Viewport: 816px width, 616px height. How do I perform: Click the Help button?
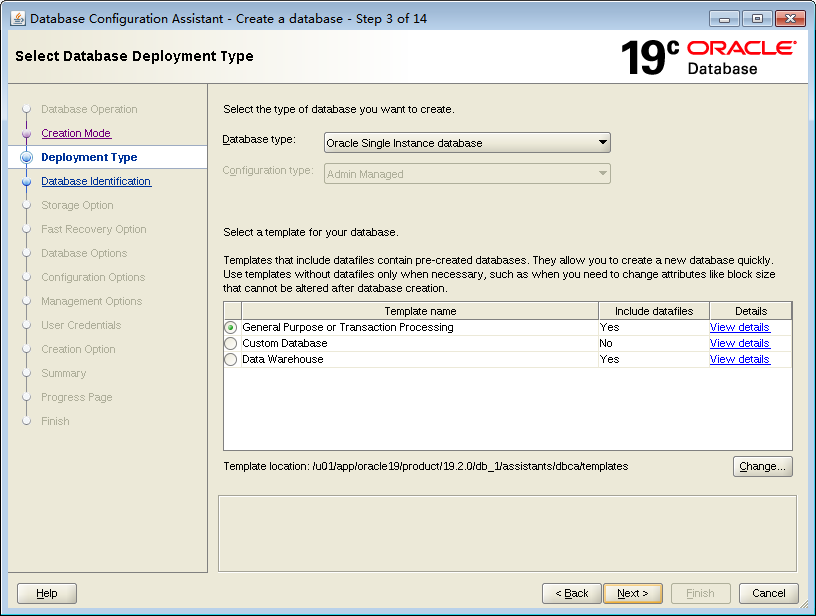(x=46, y=592)
